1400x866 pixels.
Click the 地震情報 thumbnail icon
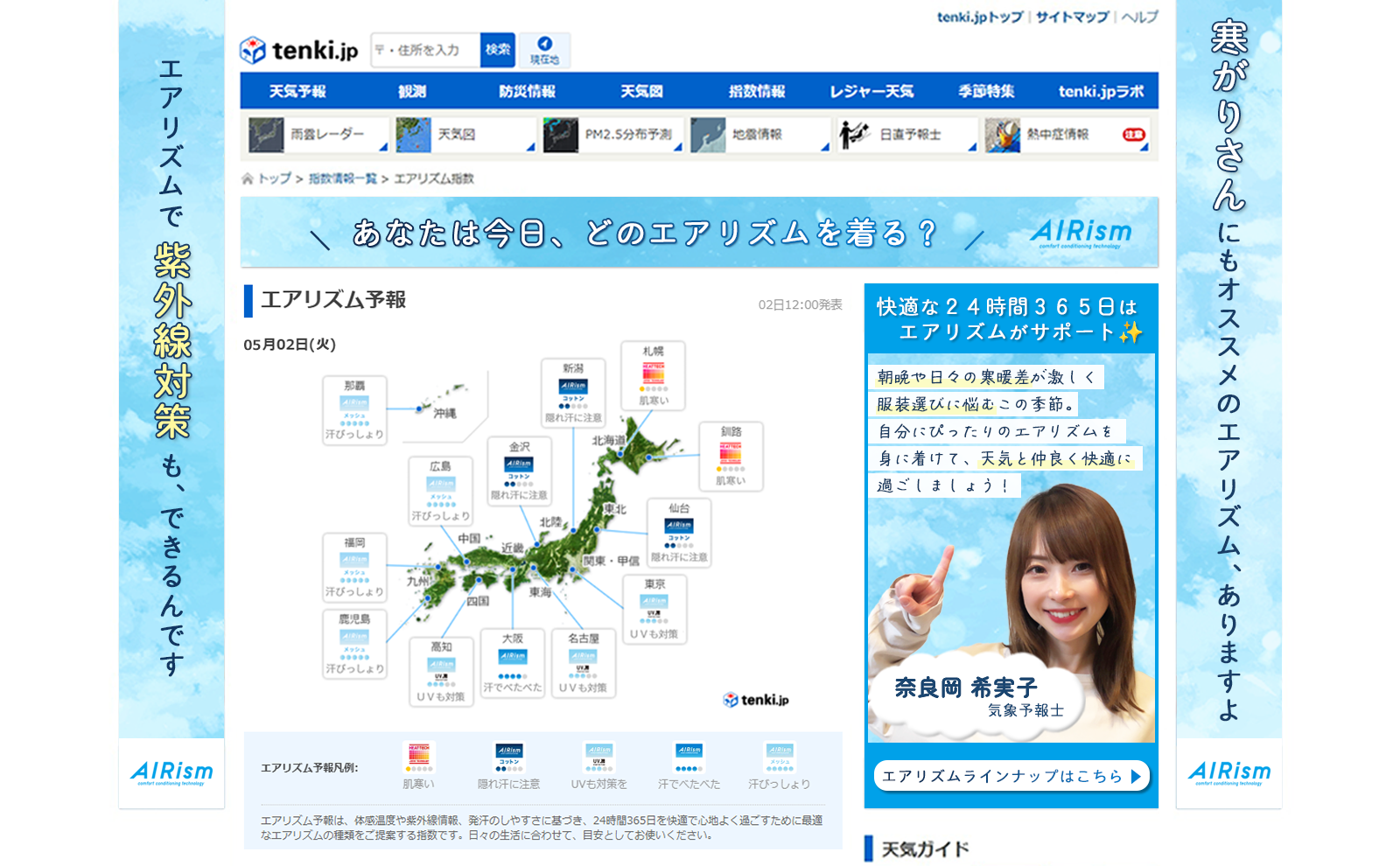click(x=708, y=135)
